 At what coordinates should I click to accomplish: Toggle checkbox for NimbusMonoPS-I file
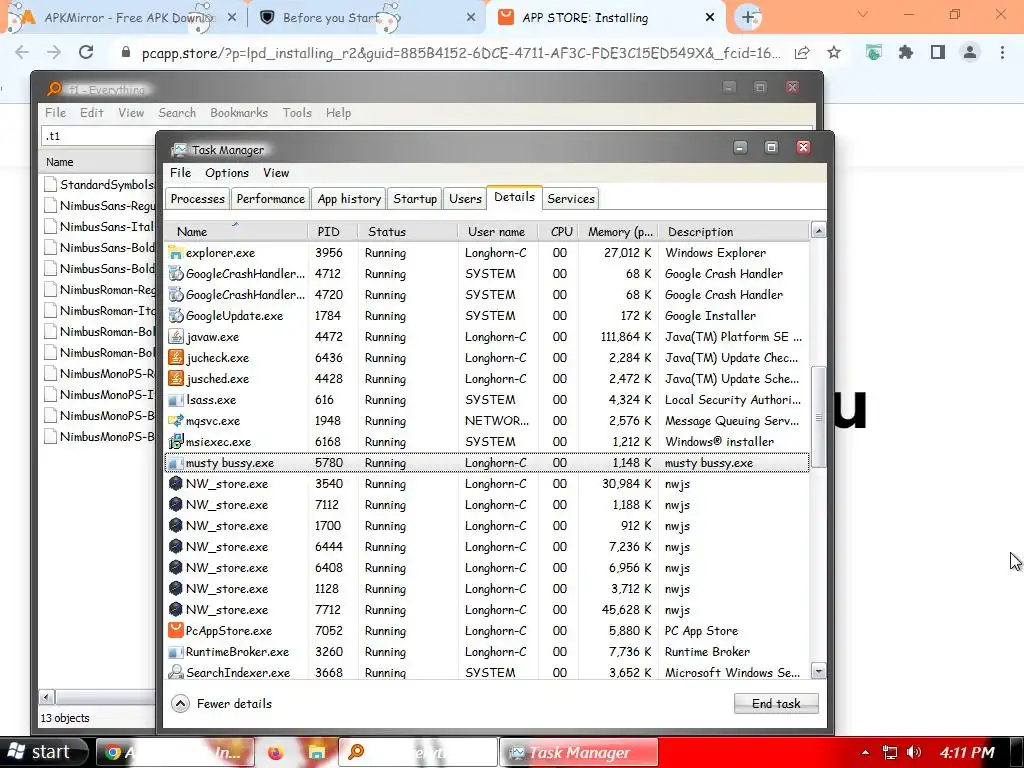(x=50, y=394)
